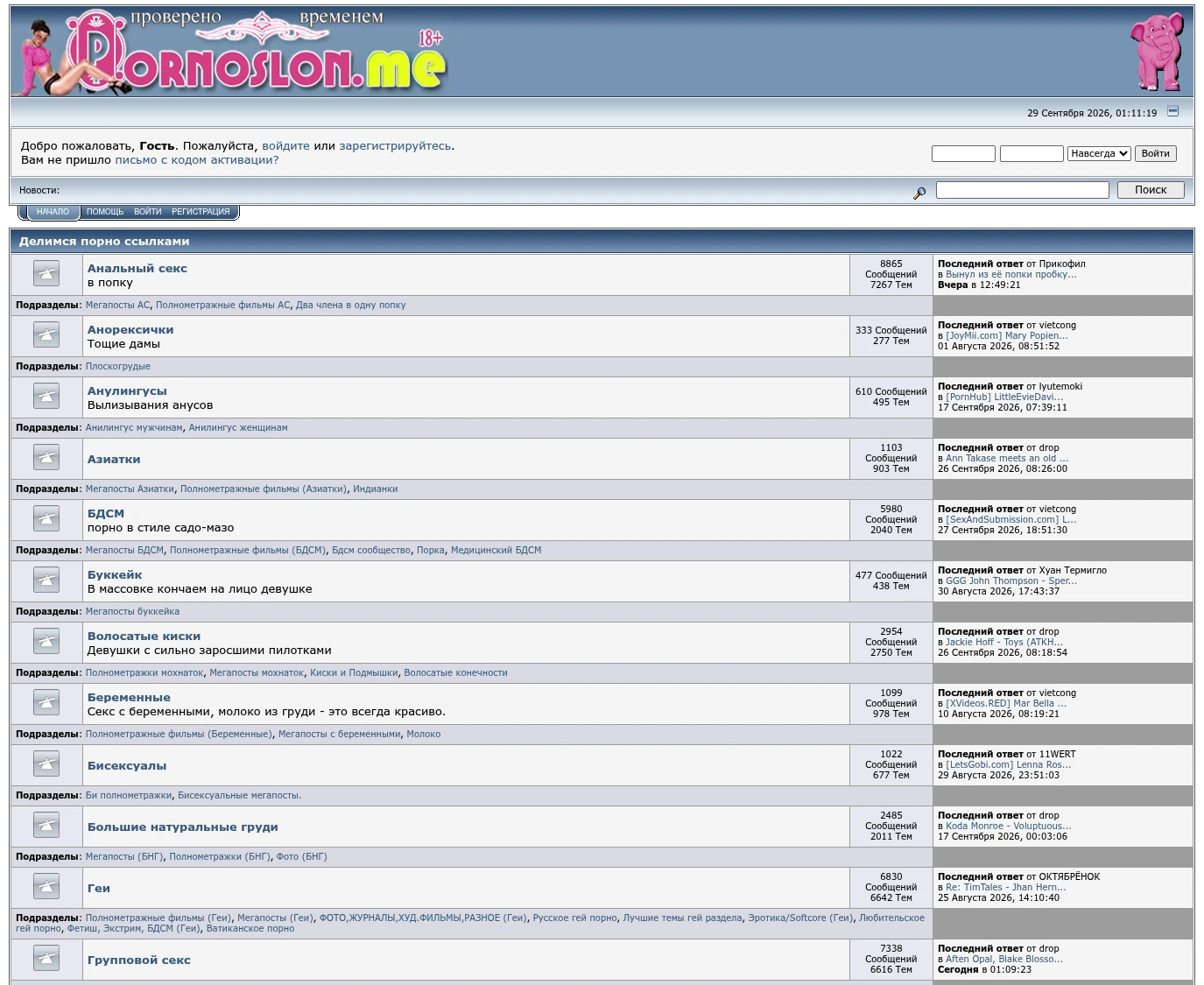Focus the username input field
The width and height of the screenshot is (1204, 985).
[x=963, y=154]
